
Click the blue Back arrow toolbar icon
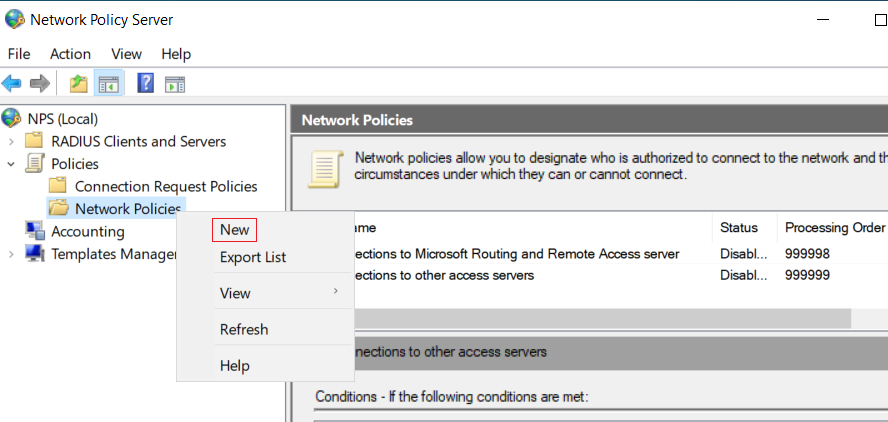pyautogui.click(x=11, y=84)
